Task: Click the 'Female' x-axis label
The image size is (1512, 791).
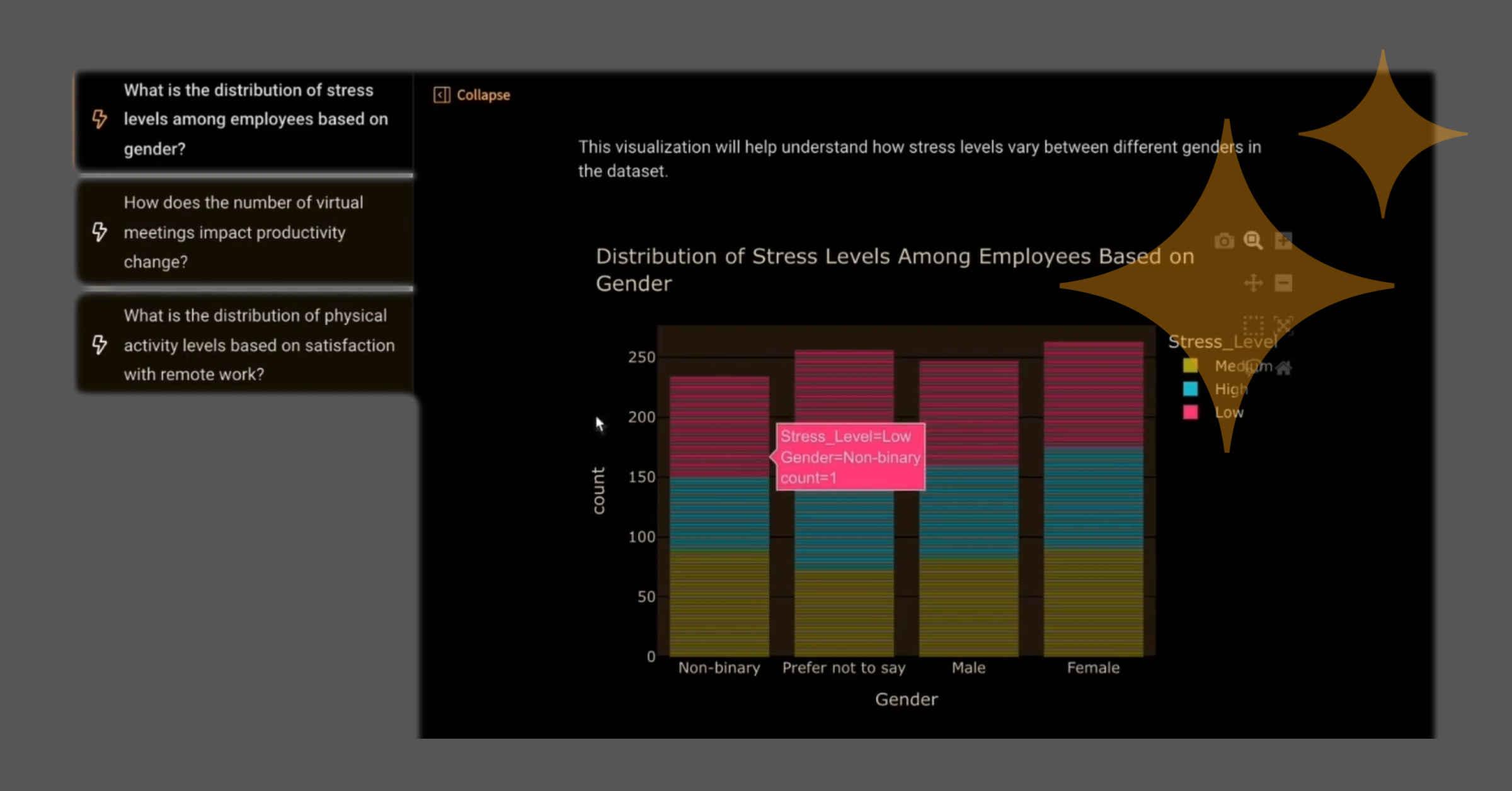Action: tap(1093, 668)
